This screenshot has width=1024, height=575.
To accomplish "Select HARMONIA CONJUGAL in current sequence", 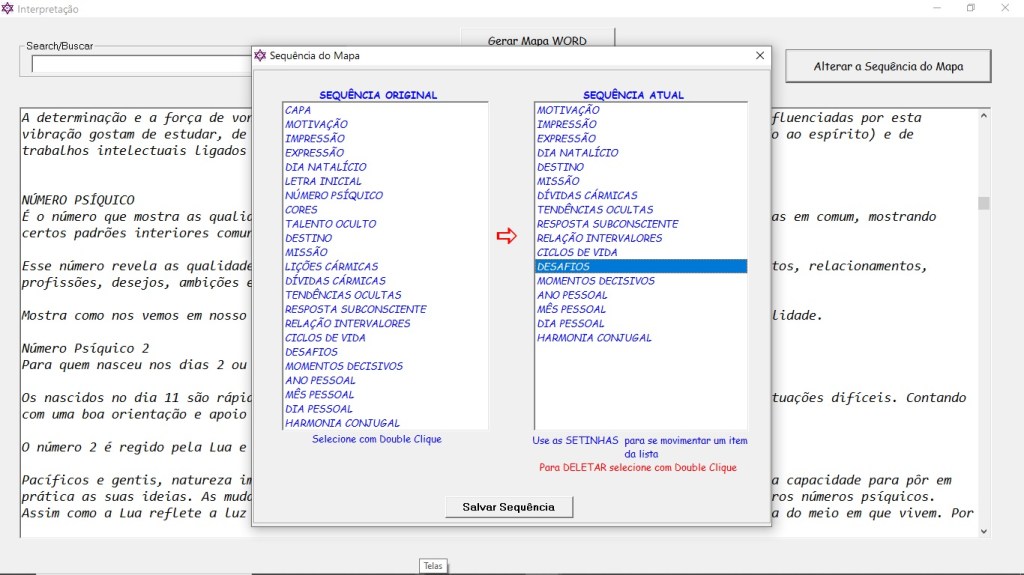I will tap(594, 338).
